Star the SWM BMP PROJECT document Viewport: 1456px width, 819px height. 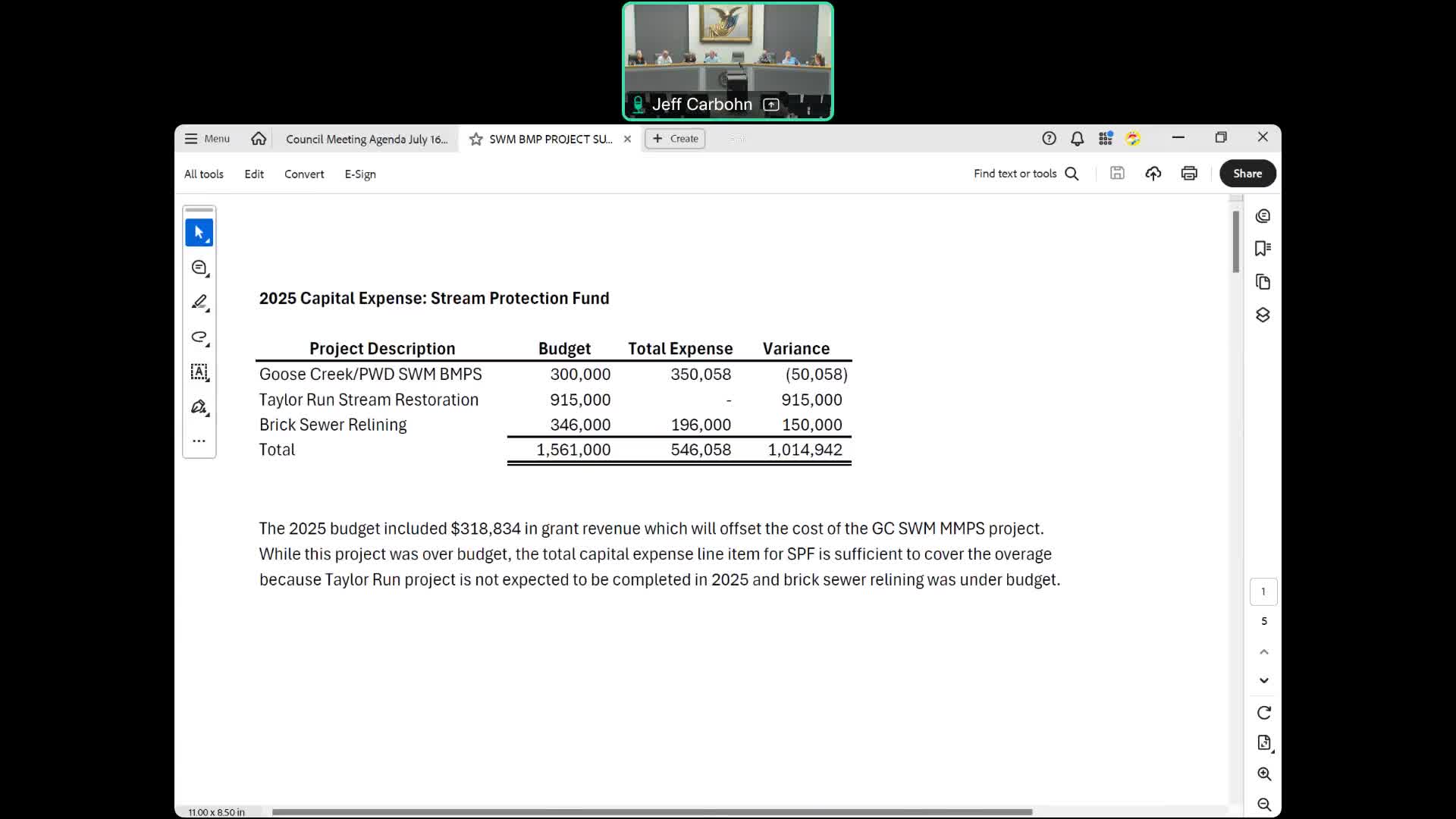click(x=475, y=139)
